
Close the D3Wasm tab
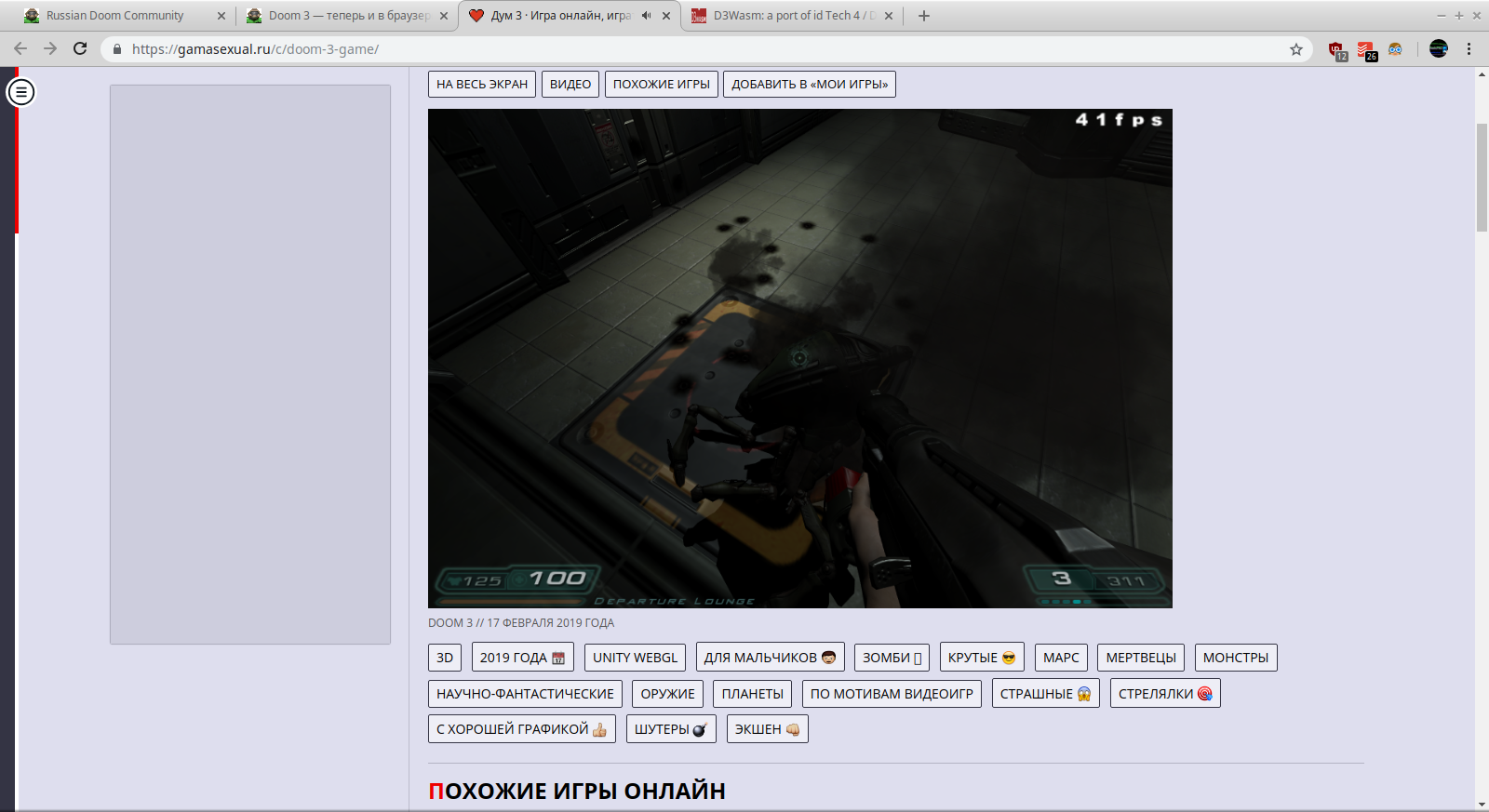click(889, 16)
